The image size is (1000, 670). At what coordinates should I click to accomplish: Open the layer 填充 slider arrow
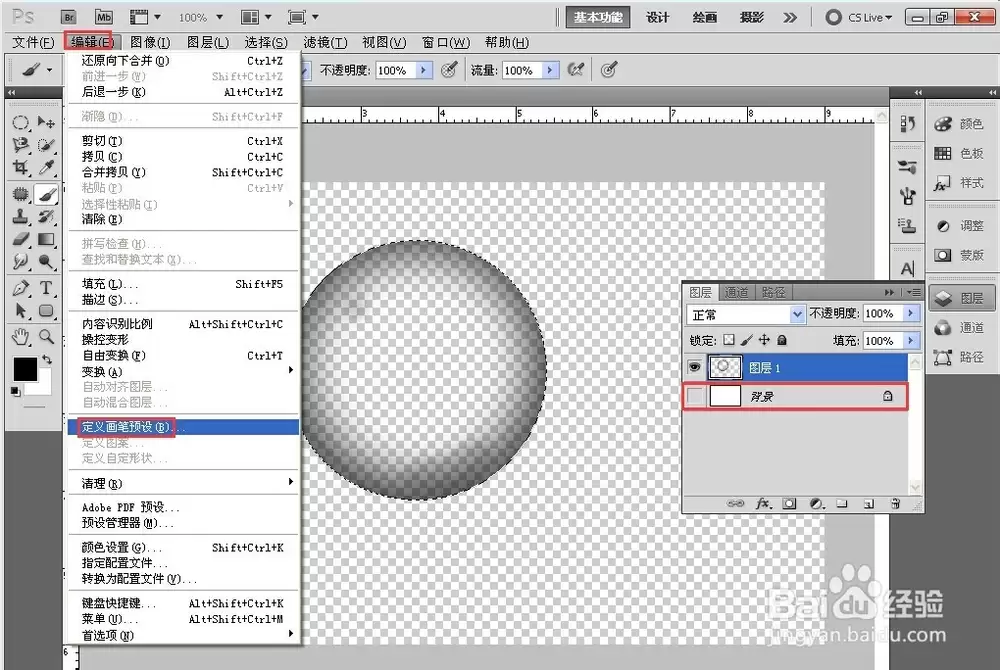tap(911, 340)
